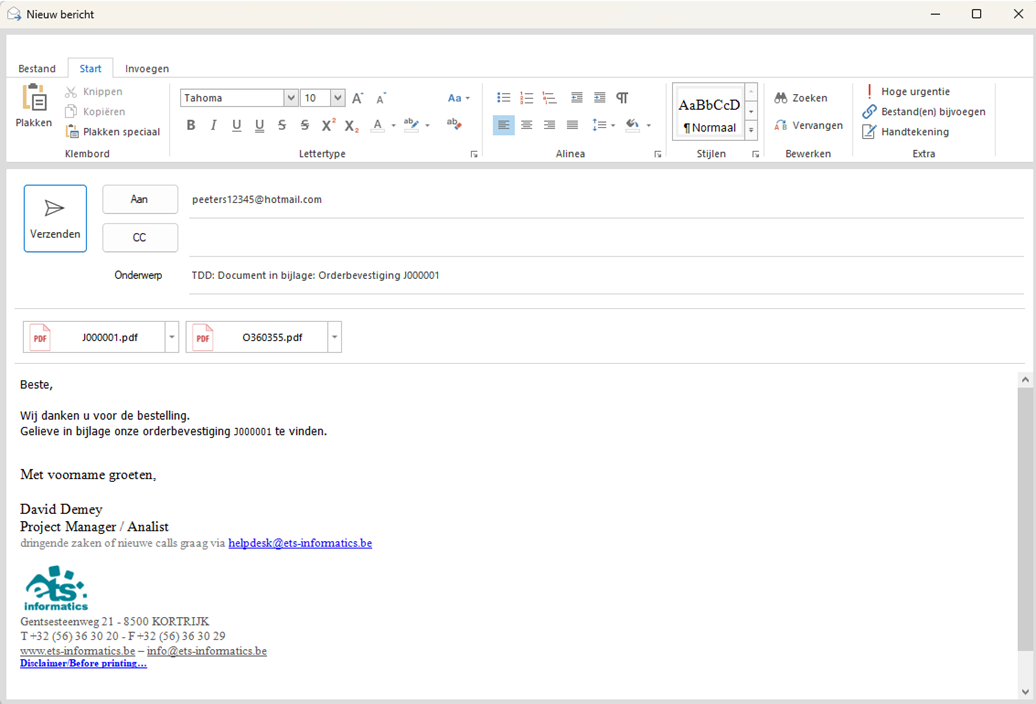
Task: Apply subscript formatting
Action: tap(352, 125)
